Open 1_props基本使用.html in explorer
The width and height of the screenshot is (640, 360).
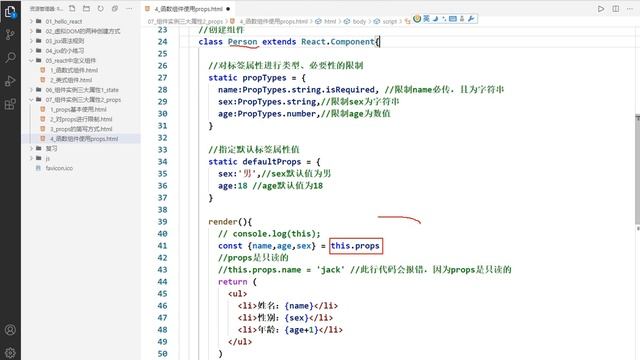click(x=78, y=109)
